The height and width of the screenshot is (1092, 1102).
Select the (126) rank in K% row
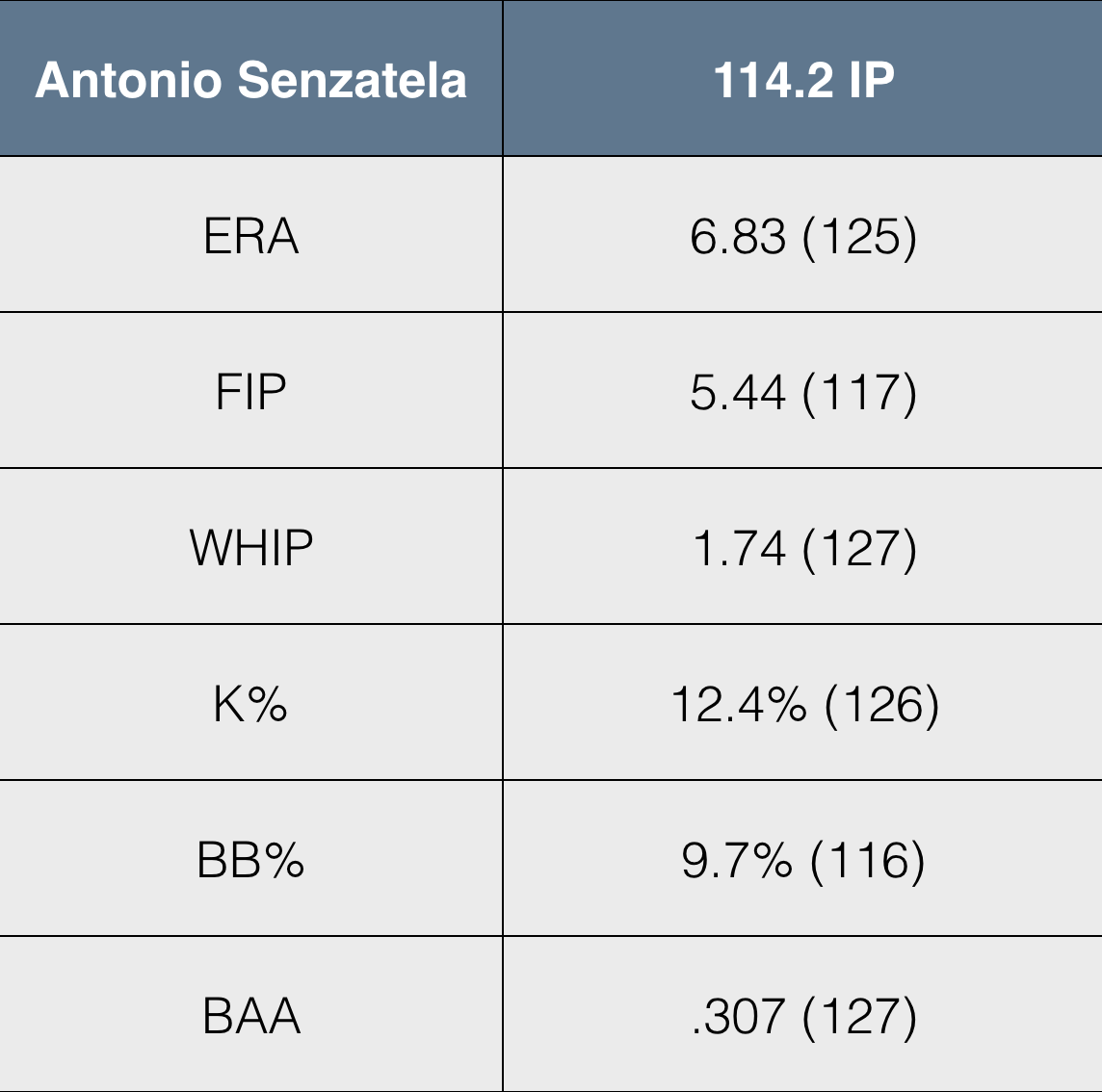pyautogui.click(x=882, y=704)
